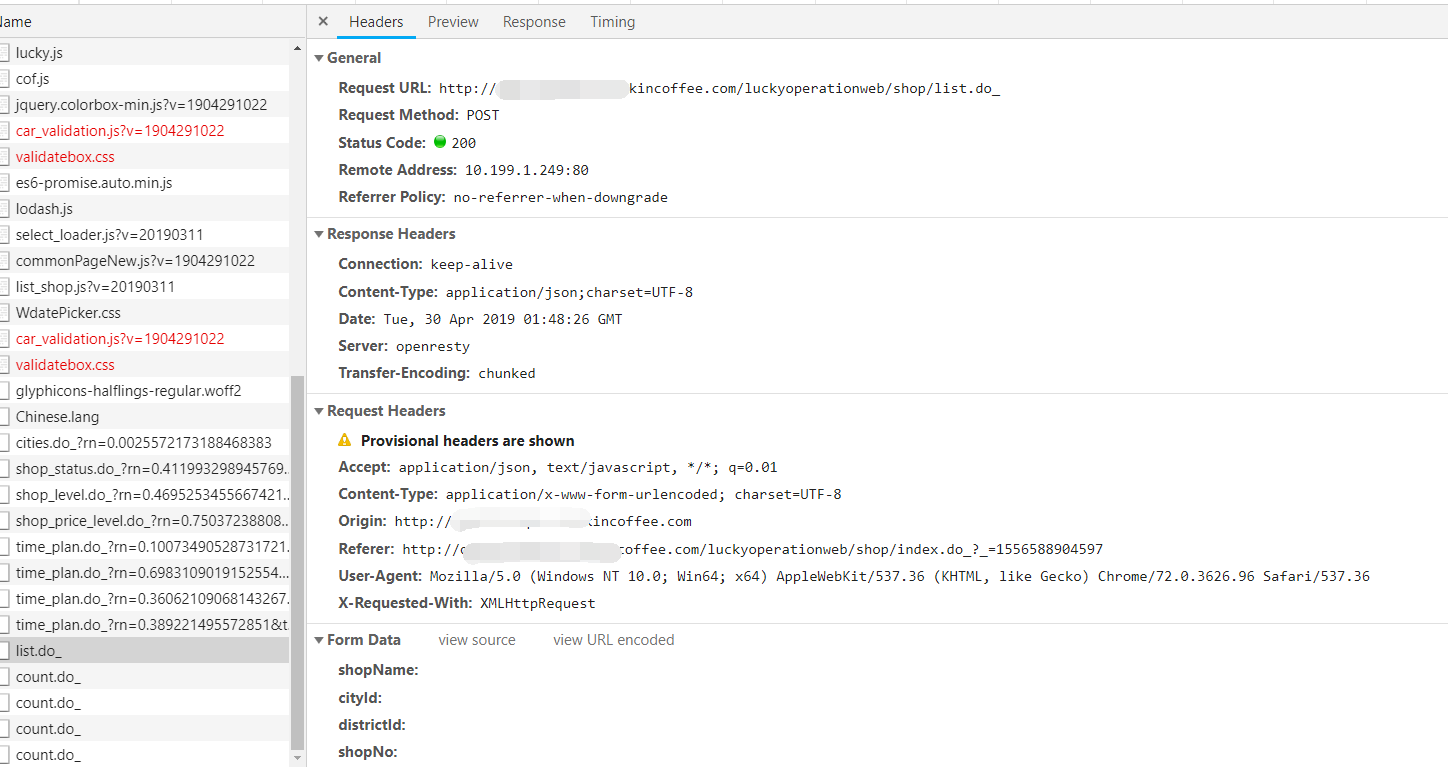The image size is (1448, 767).
Task: Click the shopName form field label
Action: [378, 670]
